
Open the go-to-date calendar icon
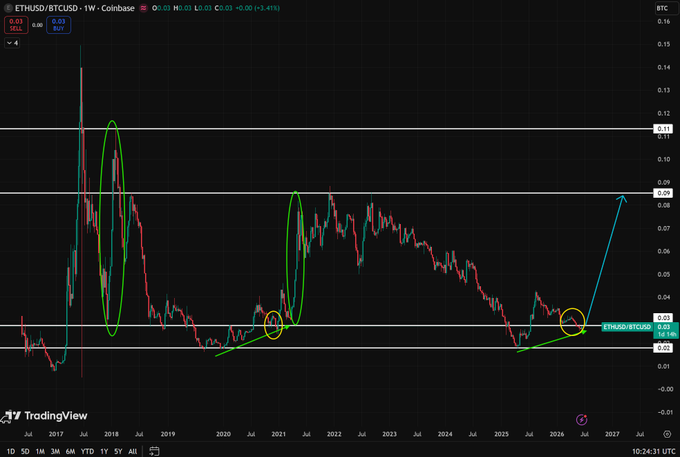154,451
